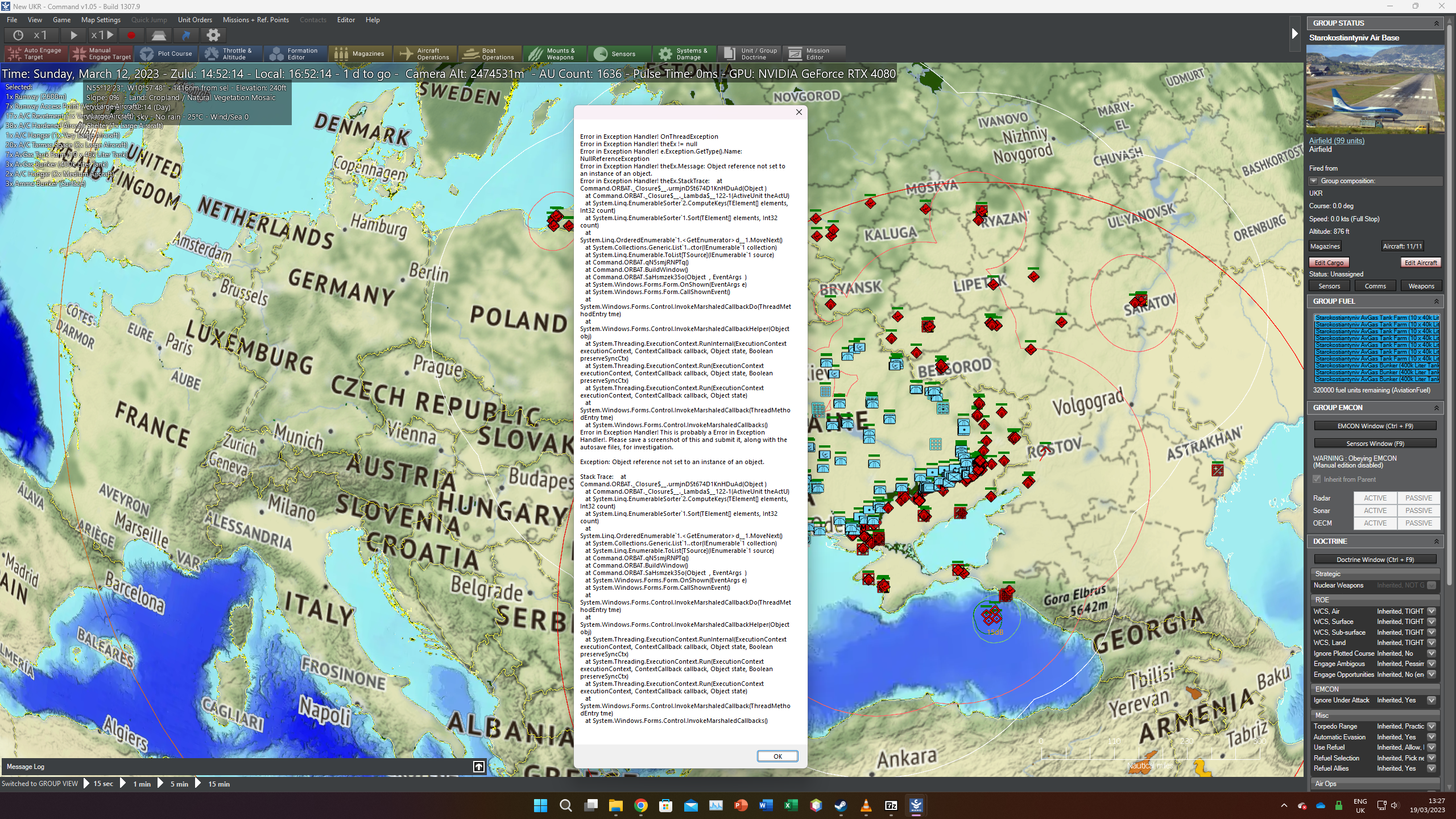Open Unit / Group Doctrine
Image resolution: width=1456 pixels, height=819 pixels.
pyautogui.click(x=750, y=53)
